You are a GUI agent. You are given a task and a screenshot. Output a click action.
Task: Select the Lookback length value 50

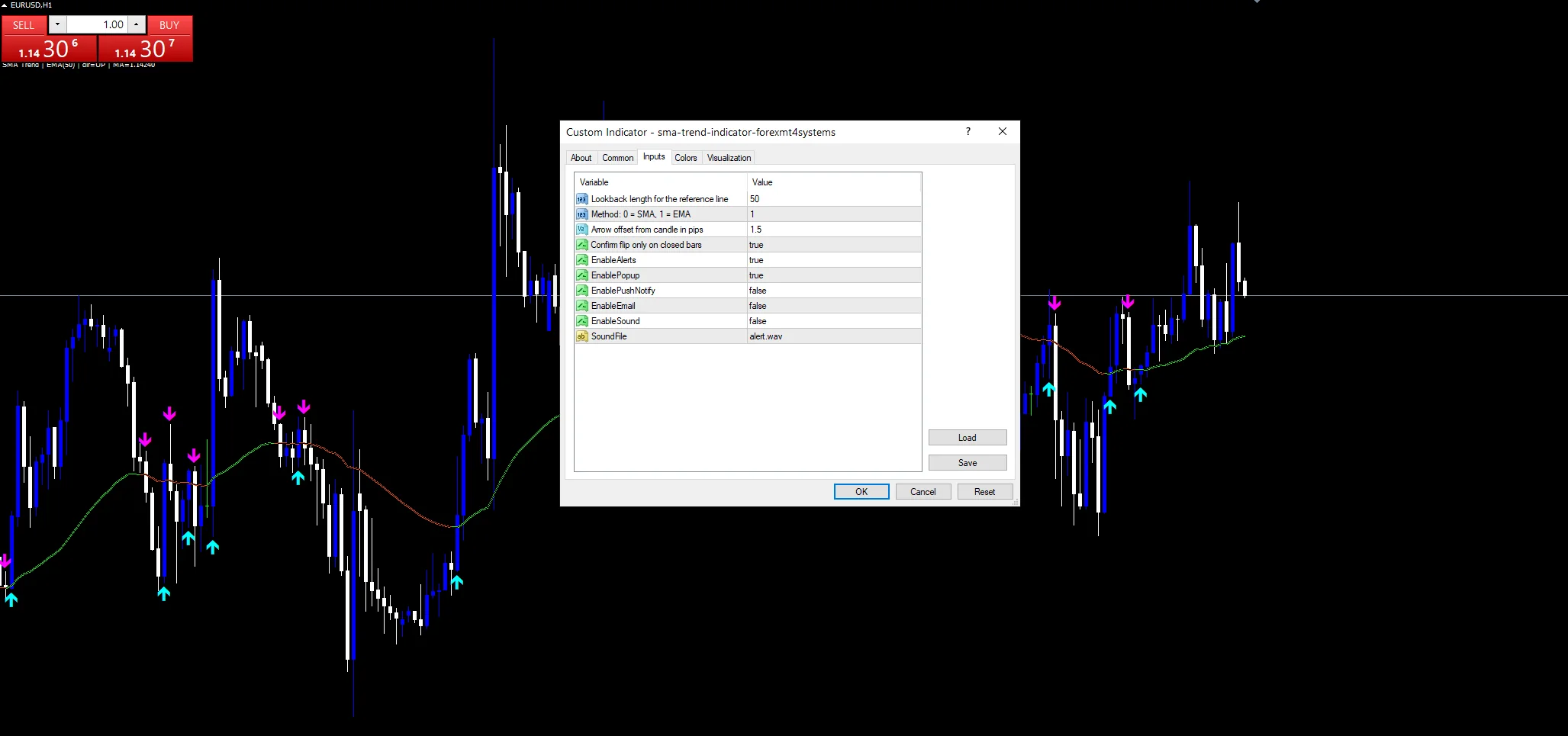(x=834, y=199)
